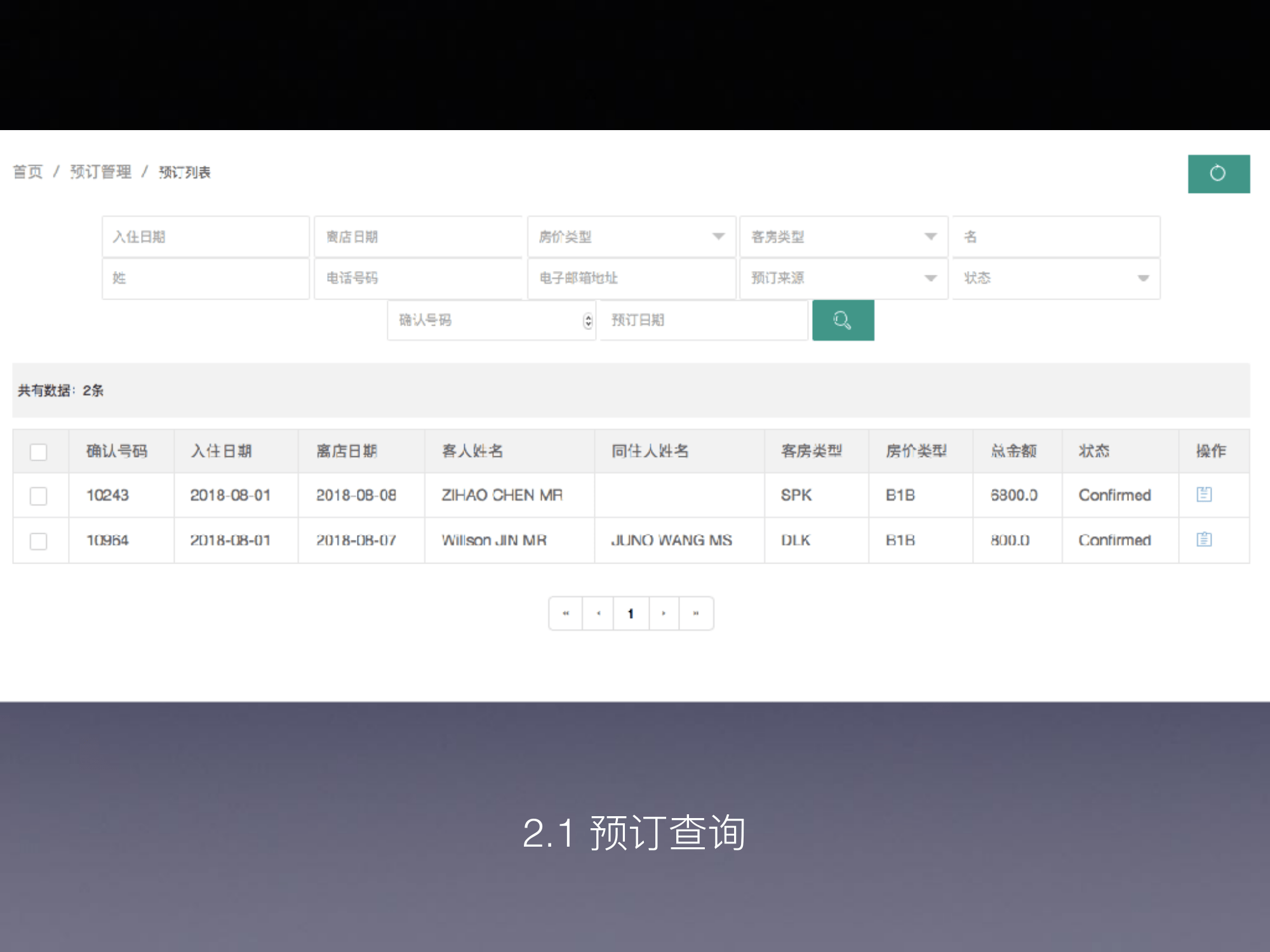Open details icon for booking 10243
This screenshot has height=952, width=1270.
click(1203, 494)
